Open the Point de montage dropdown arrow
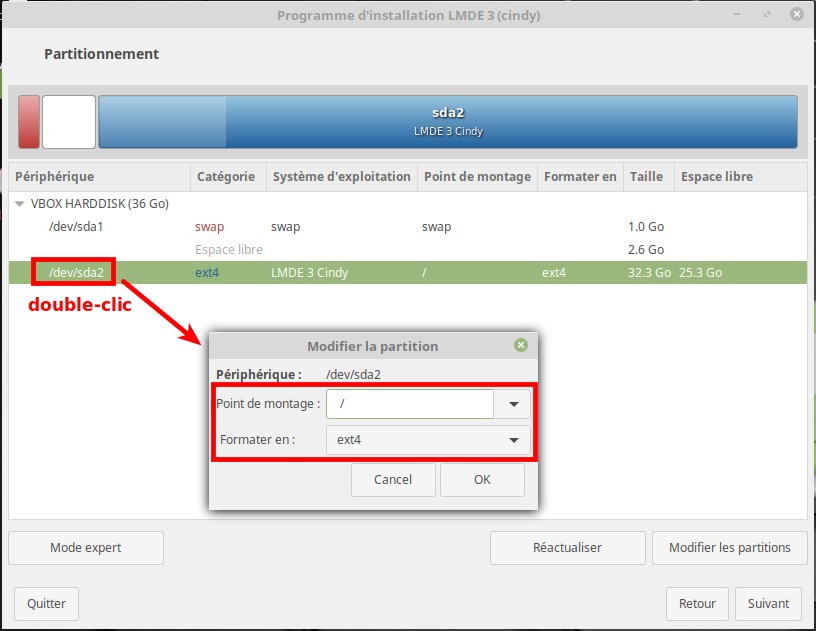 [513, 404]
